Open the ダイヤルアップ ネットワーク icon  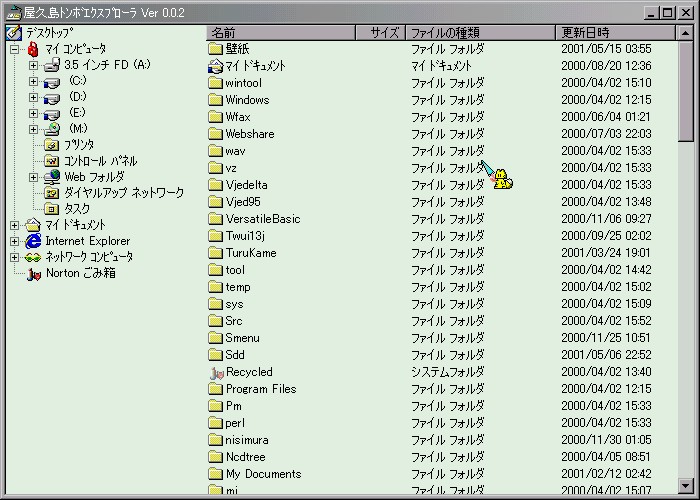[x=52, y=193]
